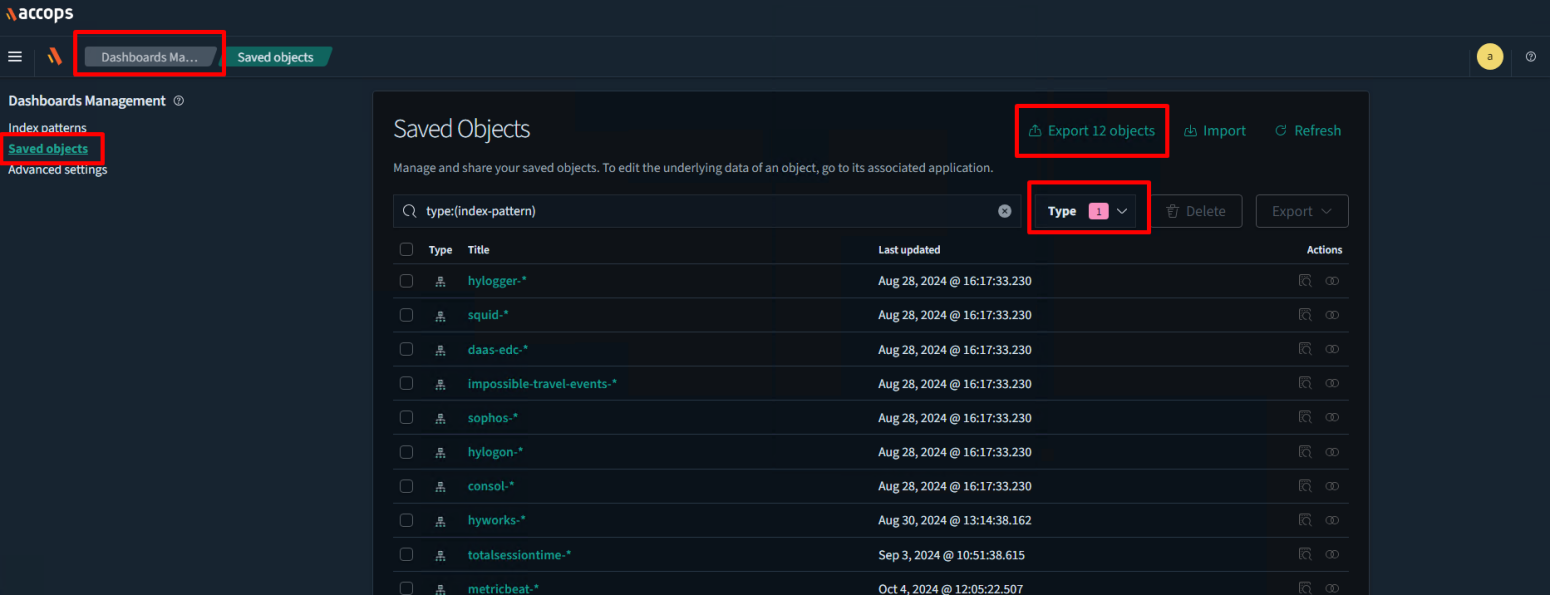Inspect the hylogger-* saved object

tap(1305, 281)
